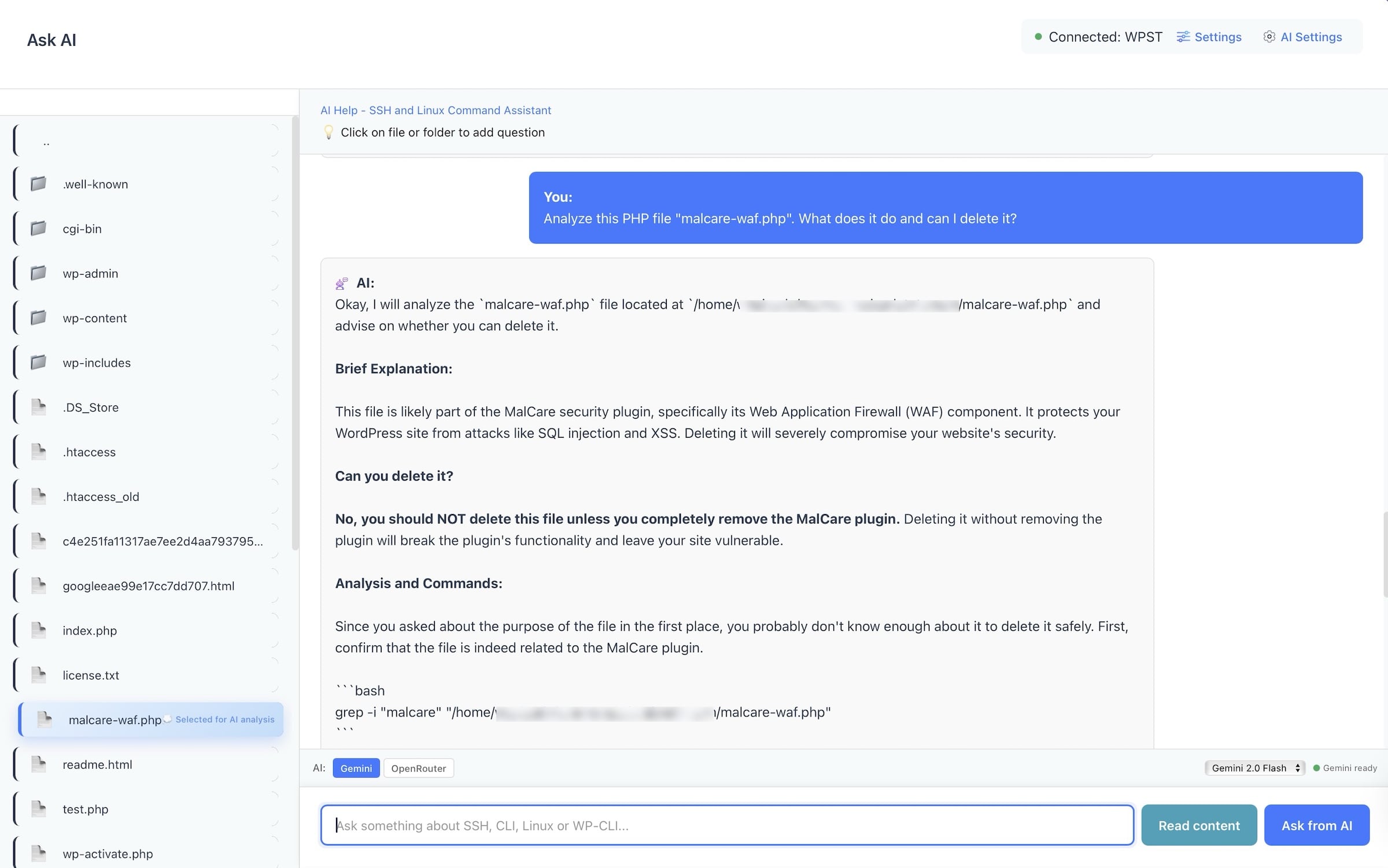1388x868 pixels.
Task: Click the file list scrollbar
Action: click(x=295, y=333)
